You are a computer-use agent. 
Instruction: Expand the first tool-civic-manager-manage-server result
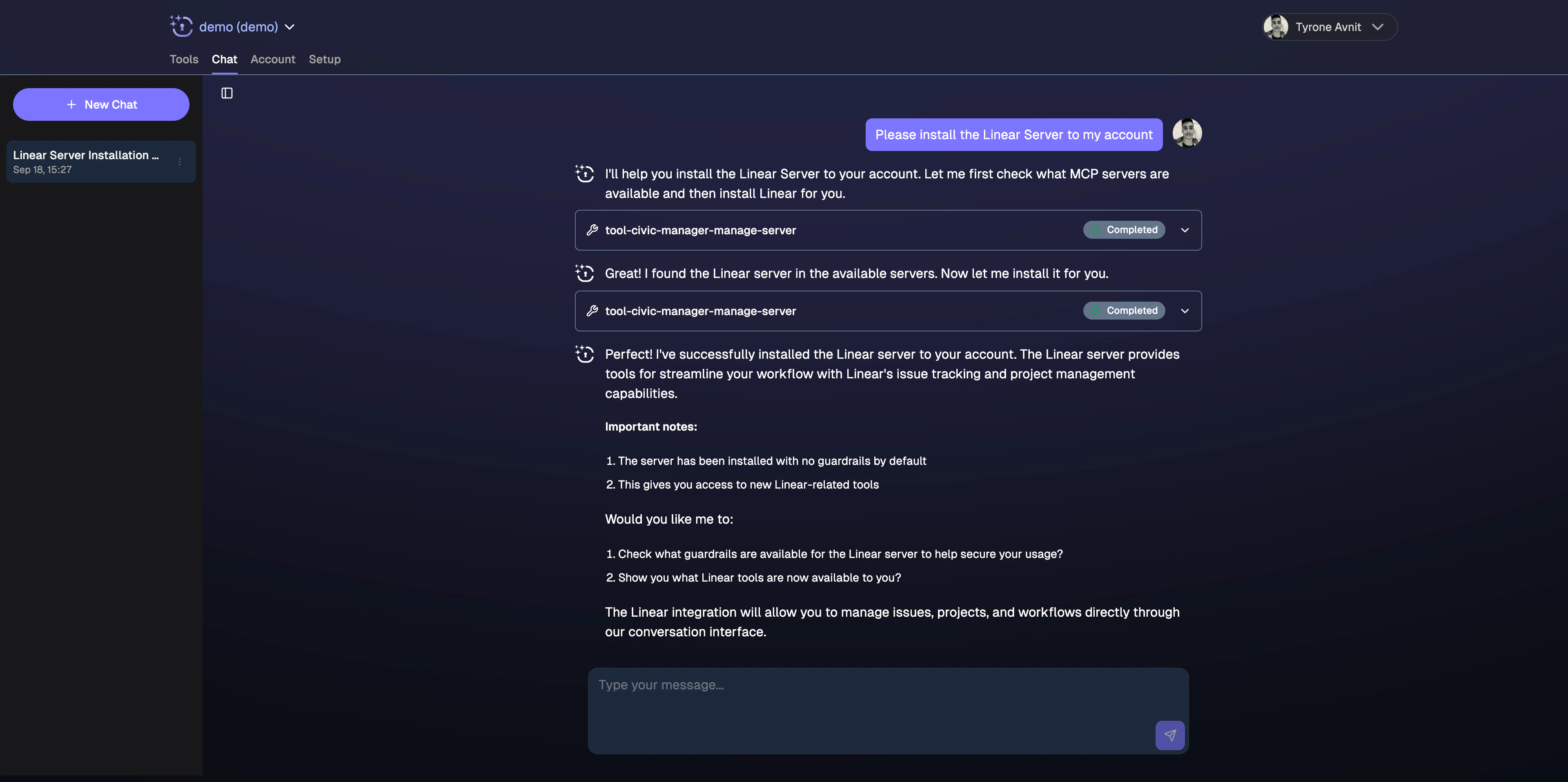[x=1185, y=230]
